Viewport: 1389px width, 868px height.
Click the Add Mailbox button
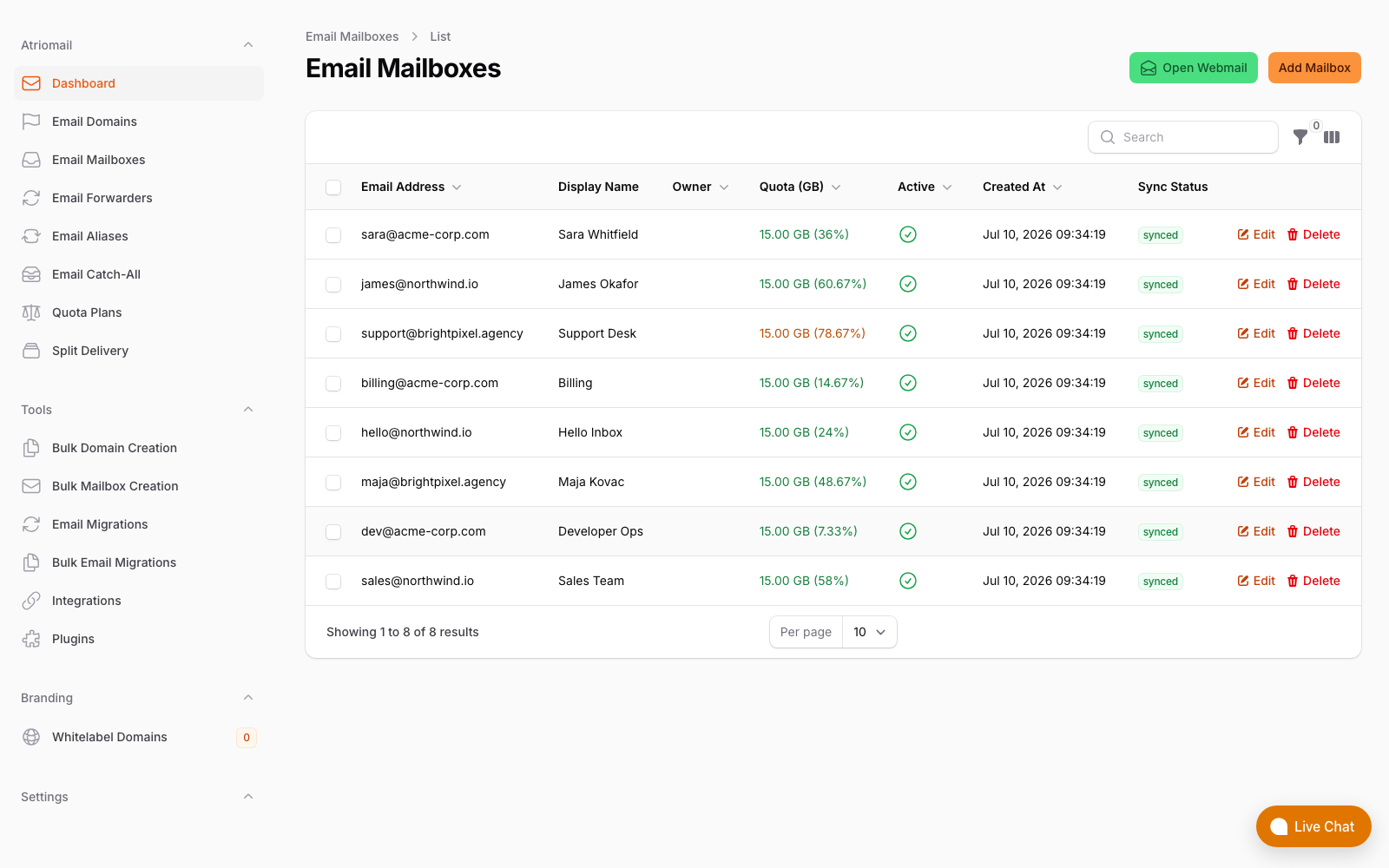[1314, 68]
